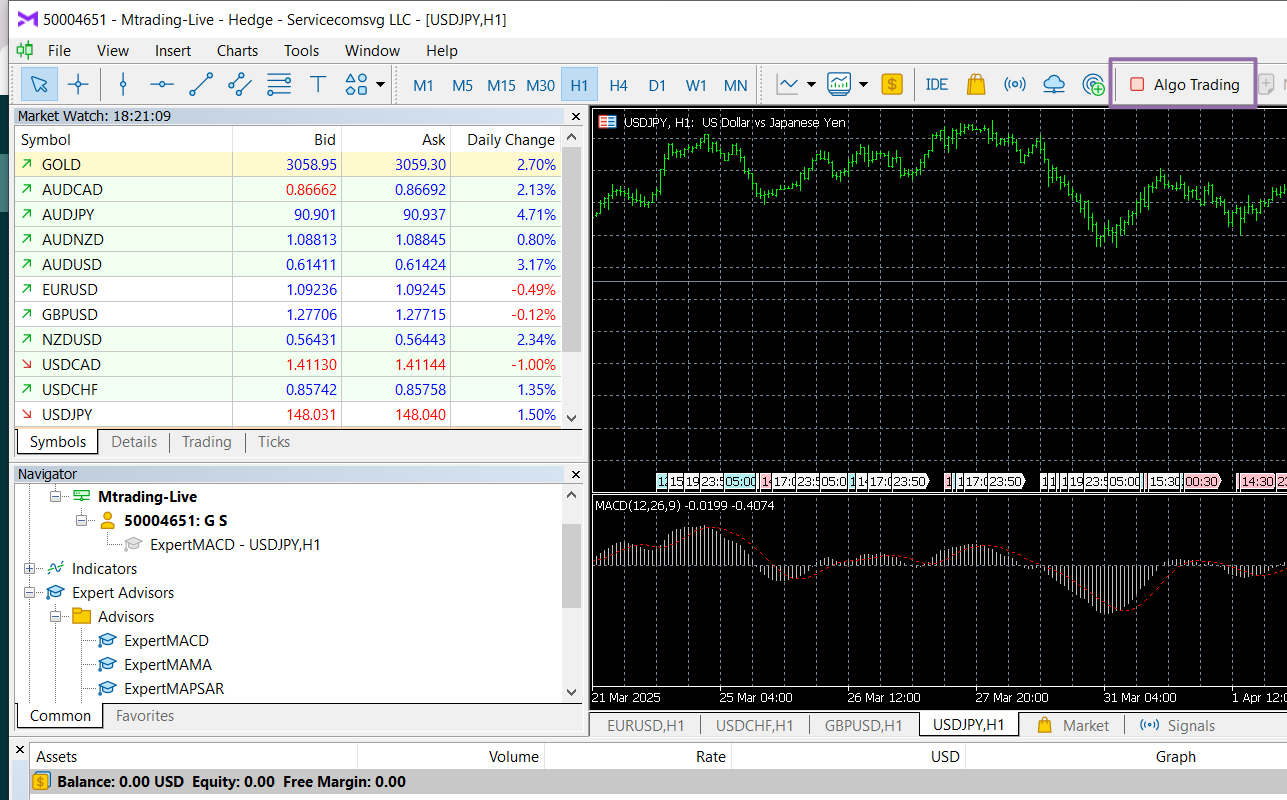Switch chart to M15 timeframe
Image resolution: width=1287 pixels, height=800 pixels.
tap(501, 85)
